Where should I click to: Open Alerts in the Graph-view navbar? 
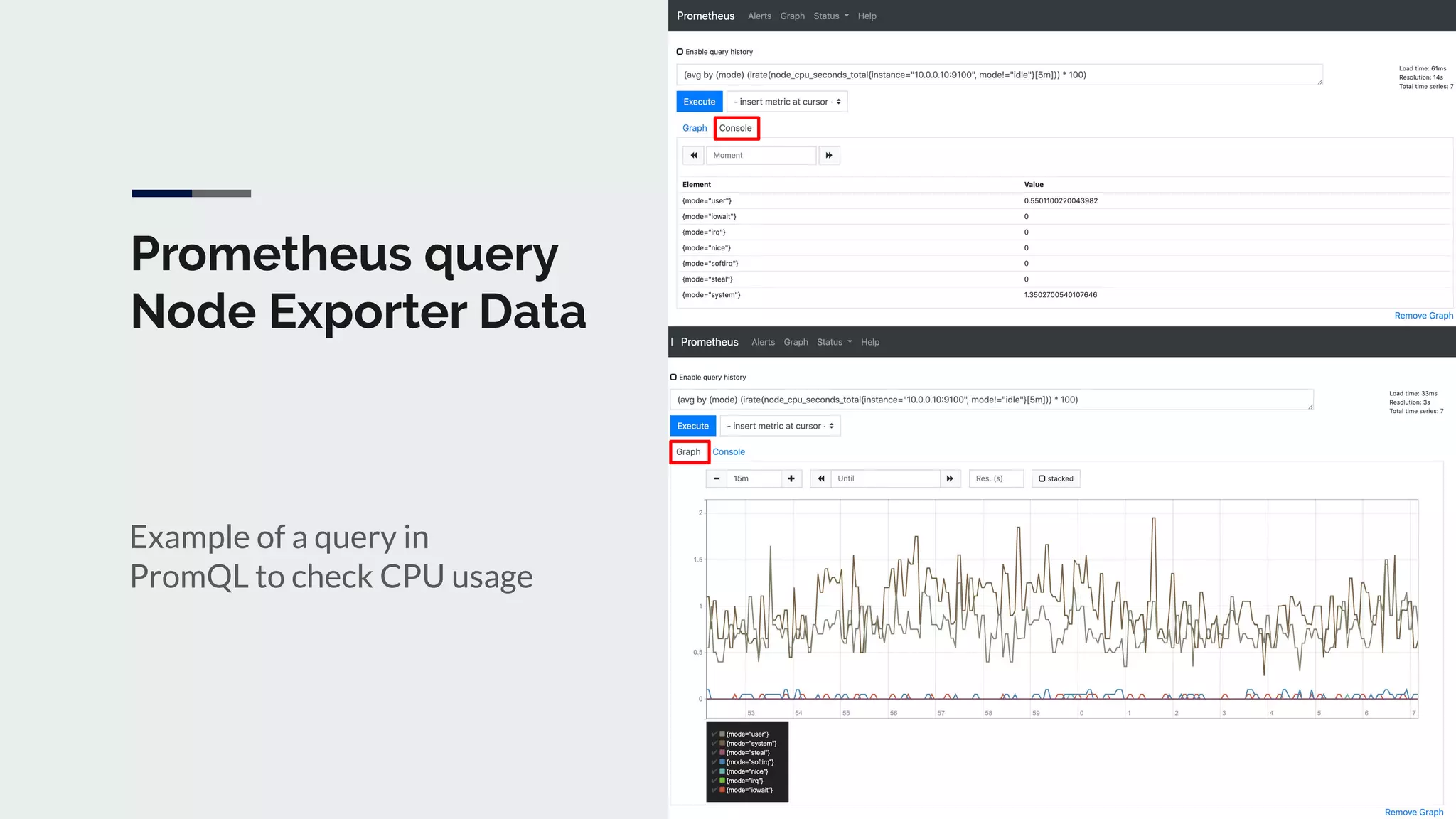(763, 342)
